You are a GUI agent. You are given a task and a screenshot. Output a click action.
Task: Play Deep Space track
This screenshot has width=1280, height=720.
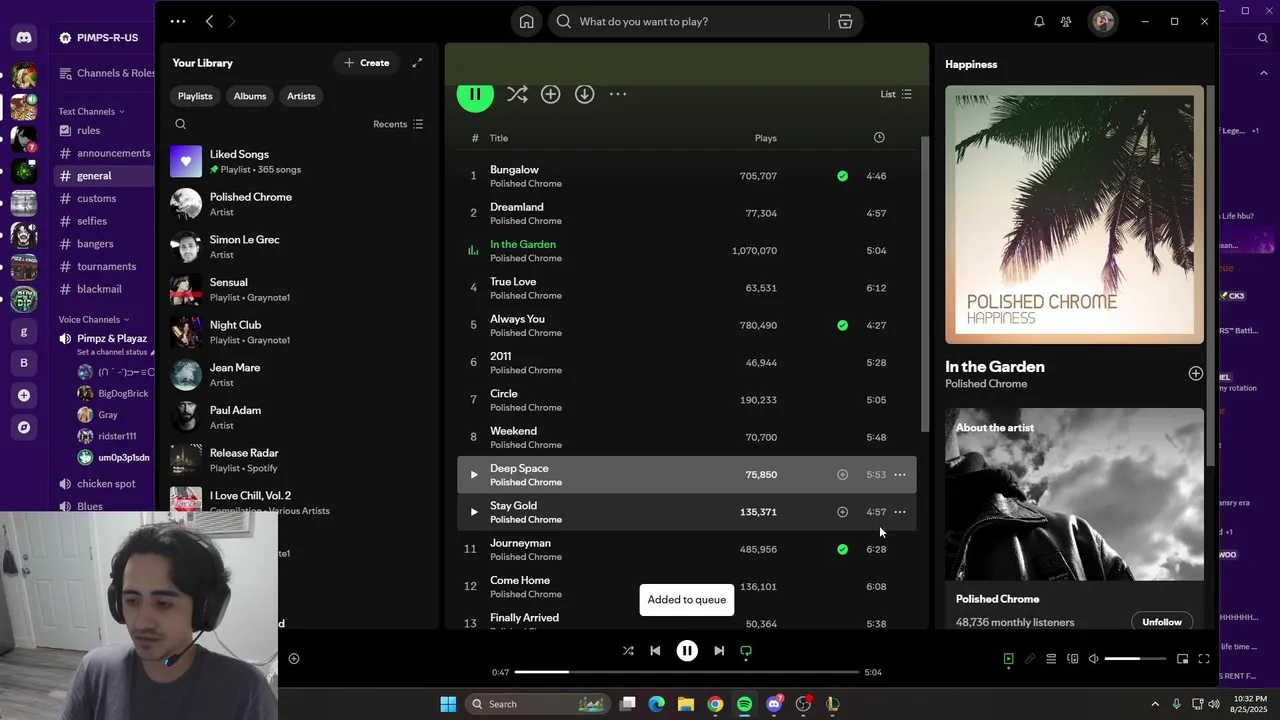click(x=474, y=475)
